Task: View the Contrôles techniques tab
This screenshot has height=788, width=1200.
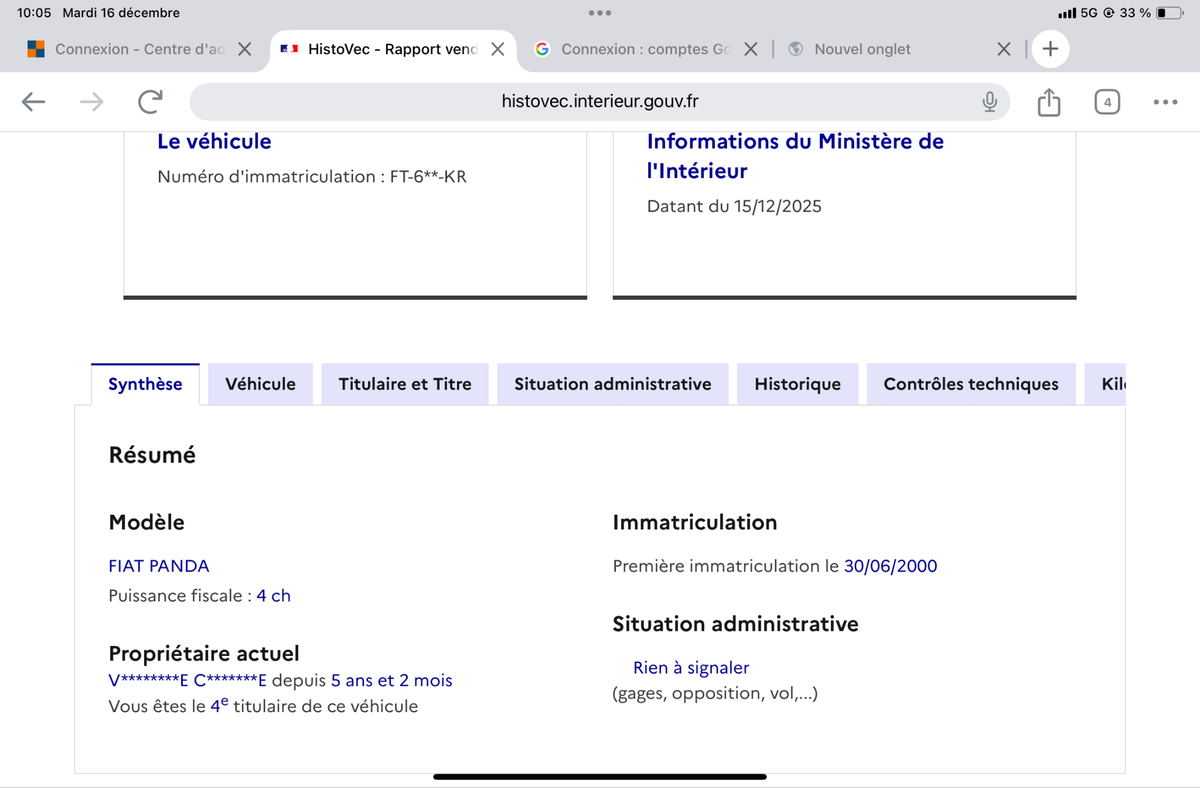Action: [x=970, y=384]
